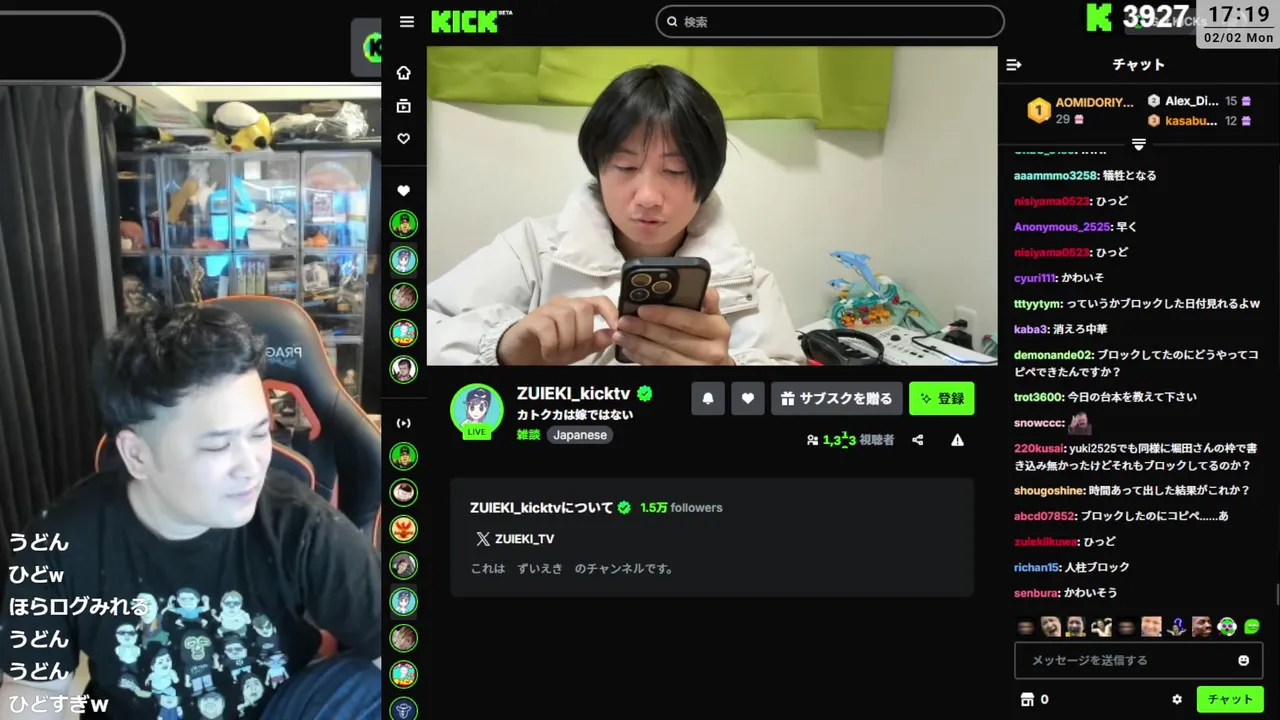Open chat settings gear icon
The image size is (1280, 720).
pyautogui.click(x=1177, y=700)
